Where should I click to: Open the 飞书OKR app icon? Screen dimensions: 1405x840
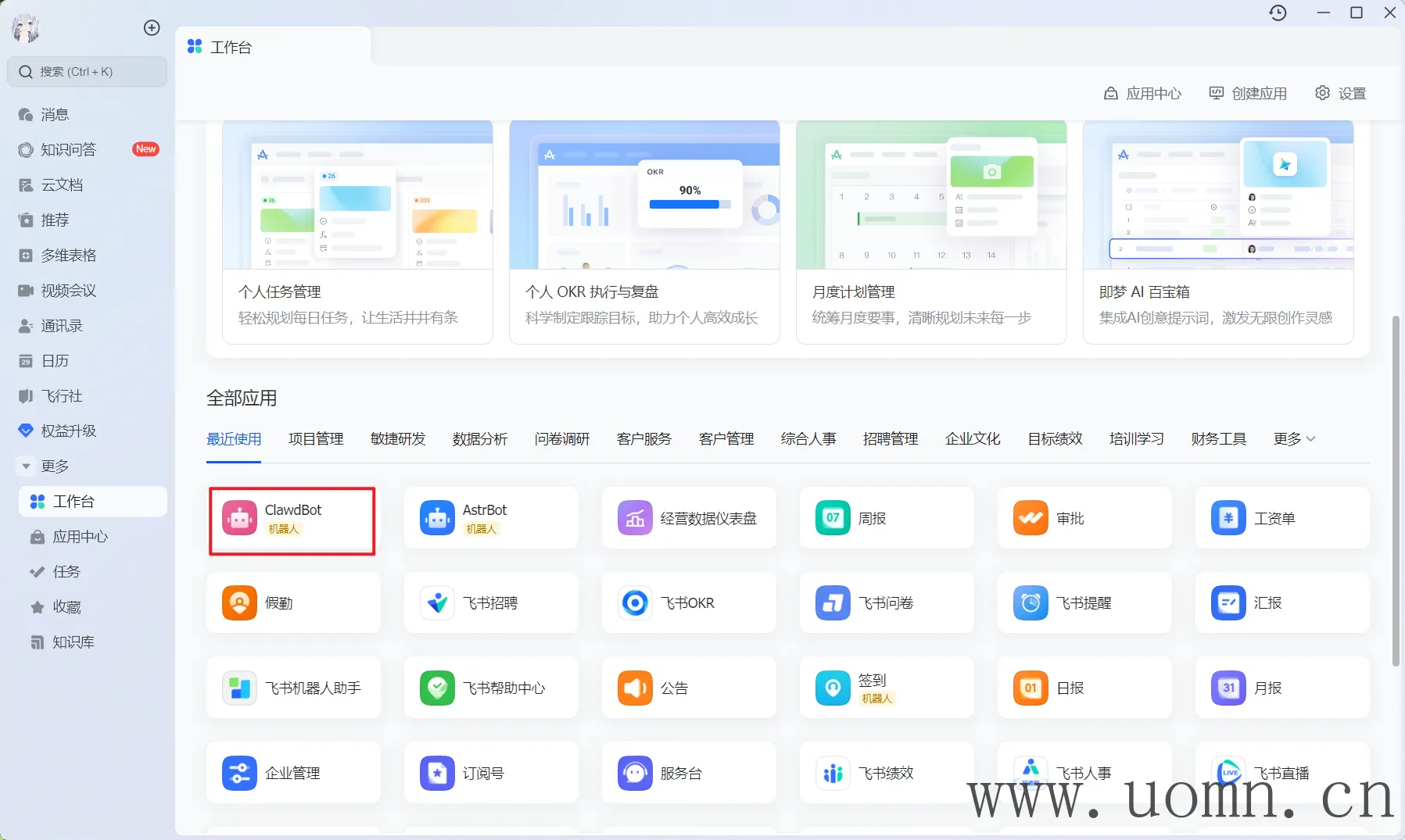[x=635, y=603]
